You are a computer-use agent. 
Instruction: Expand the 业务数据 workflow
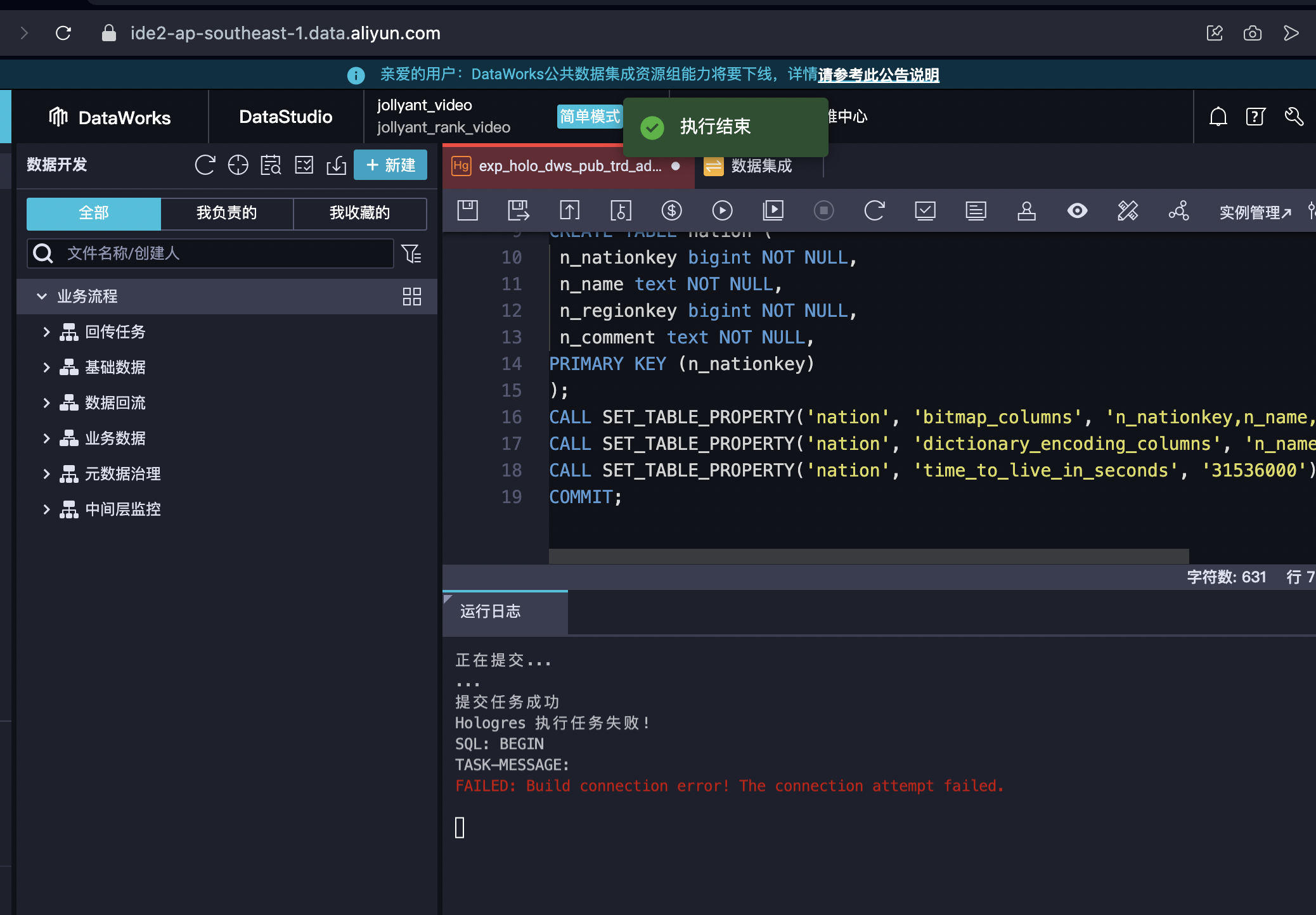46,438
